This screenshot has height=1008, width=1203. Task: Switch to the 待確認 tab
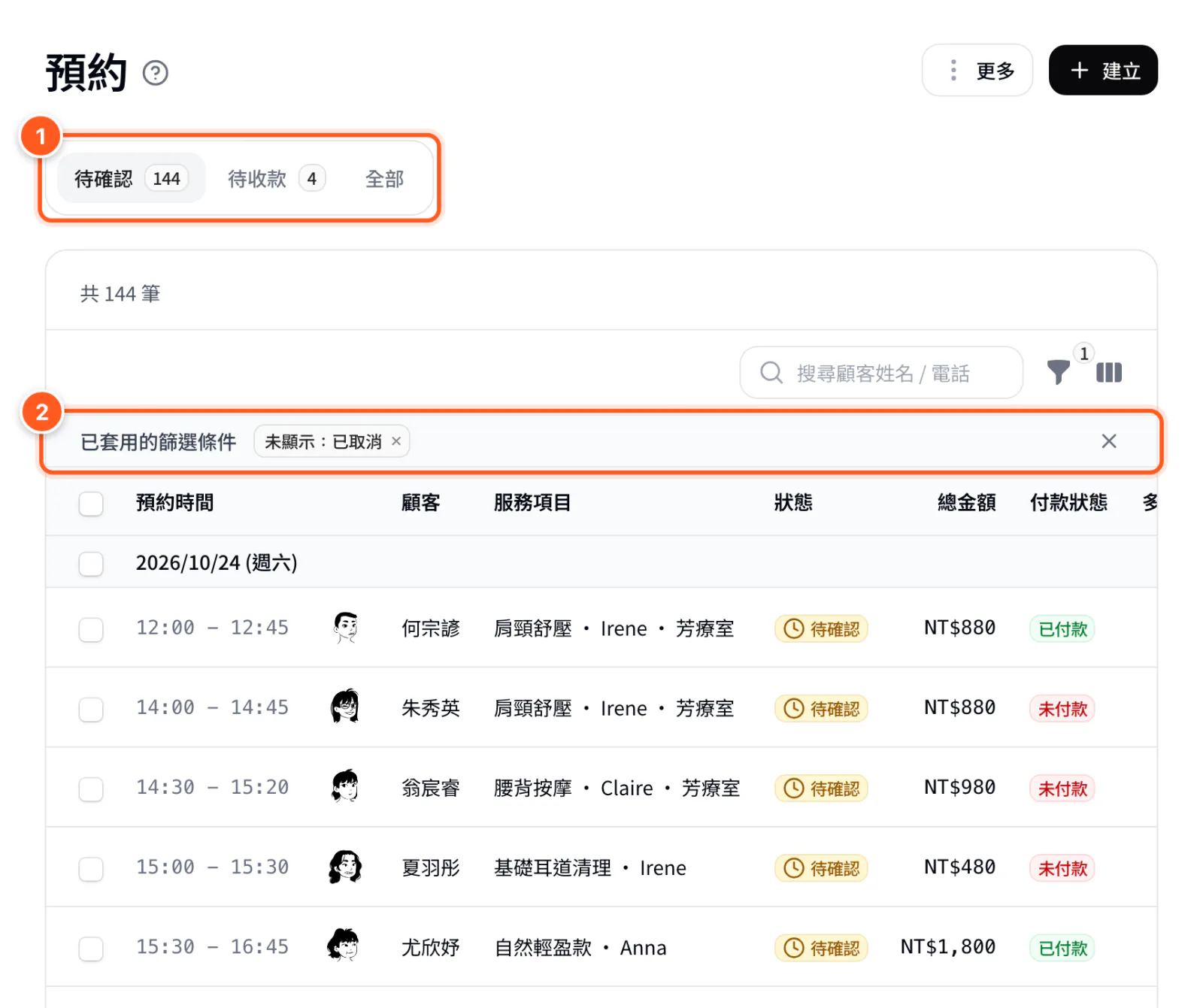click(132, 179)
